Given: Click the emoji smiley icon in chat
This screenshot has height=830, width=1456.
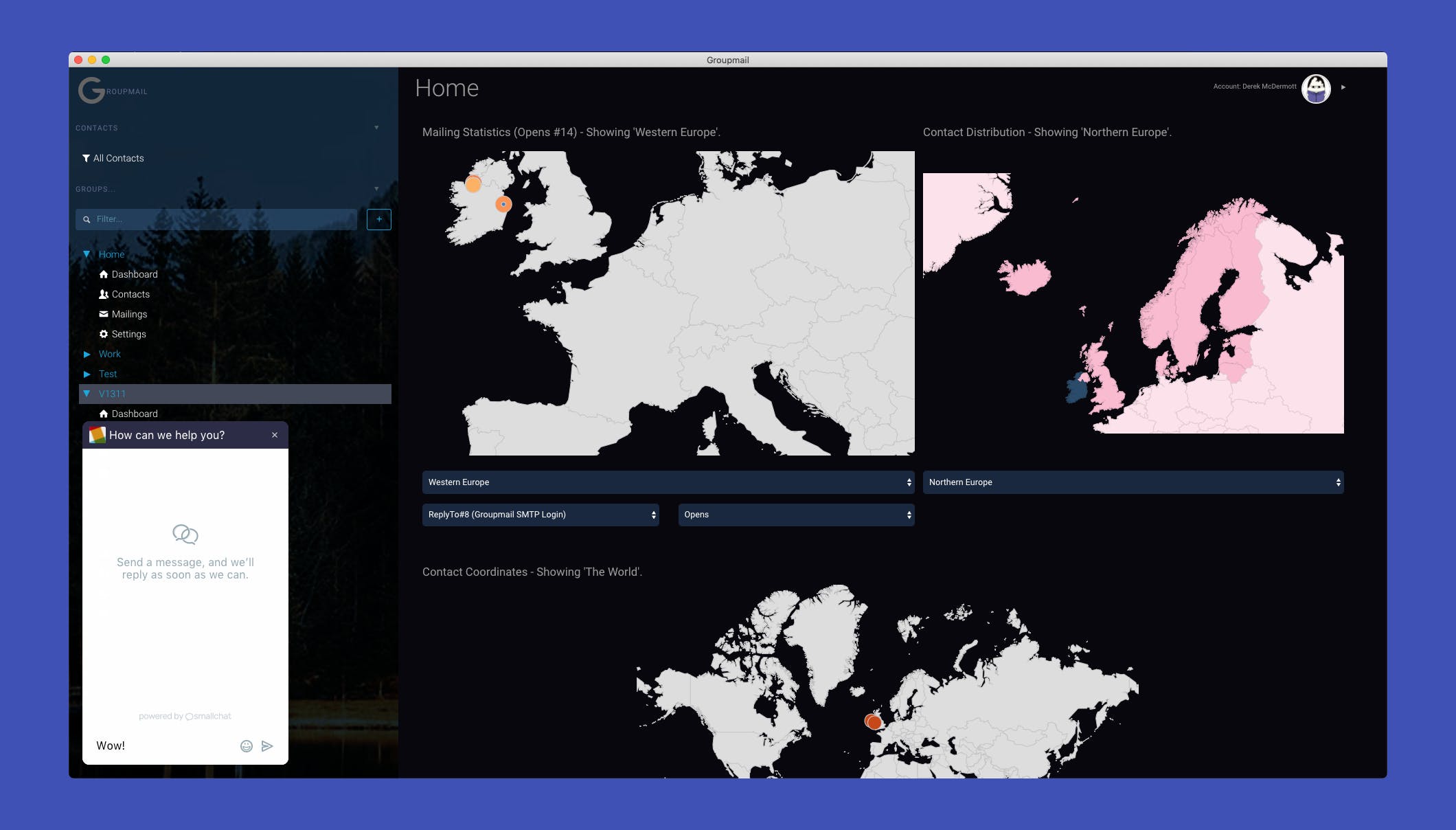Looking at the screenshot, I should pos(247,746).
